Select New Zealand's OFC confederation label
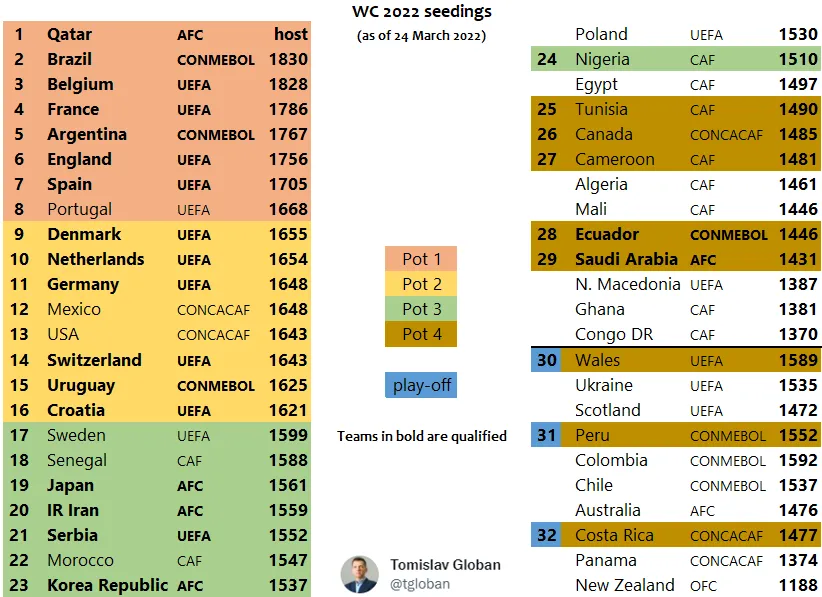 (703, 586)
